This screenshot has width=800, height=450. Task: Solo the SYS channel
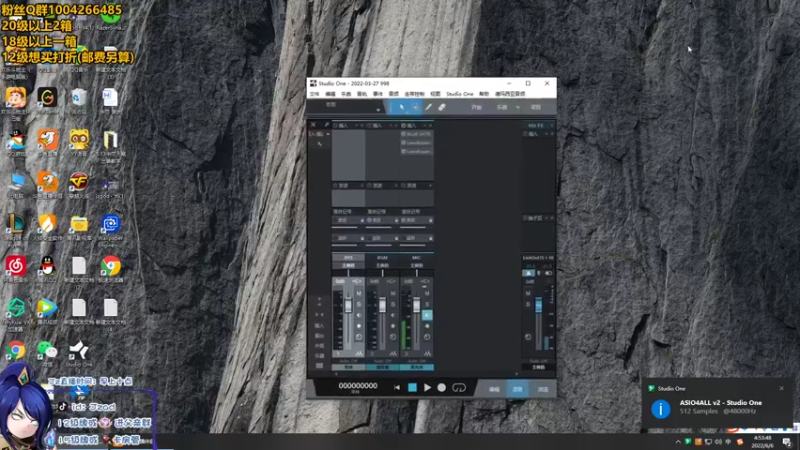(x=359, y=304)
